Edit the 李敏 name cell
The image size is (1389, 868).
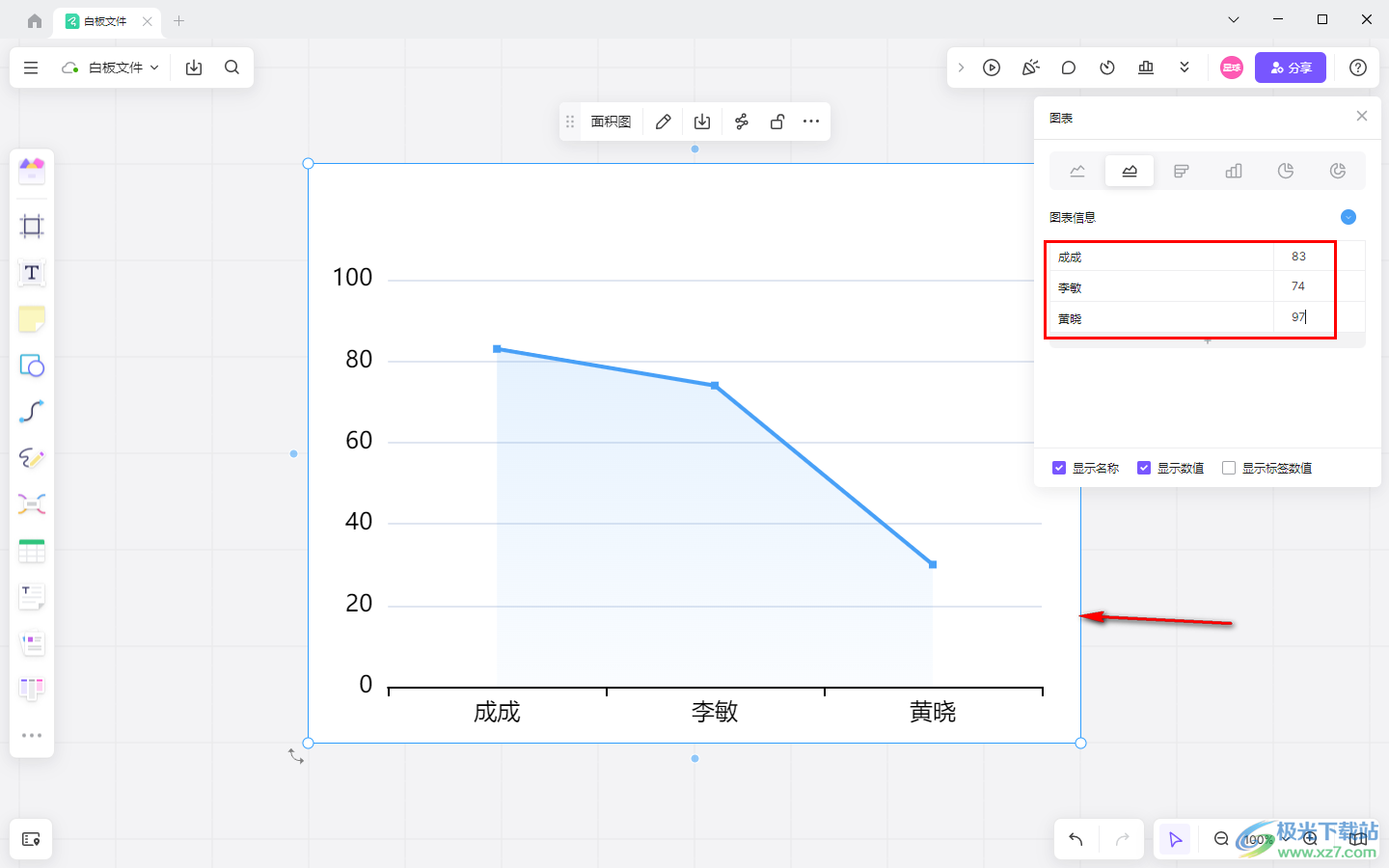(1161, 287)
